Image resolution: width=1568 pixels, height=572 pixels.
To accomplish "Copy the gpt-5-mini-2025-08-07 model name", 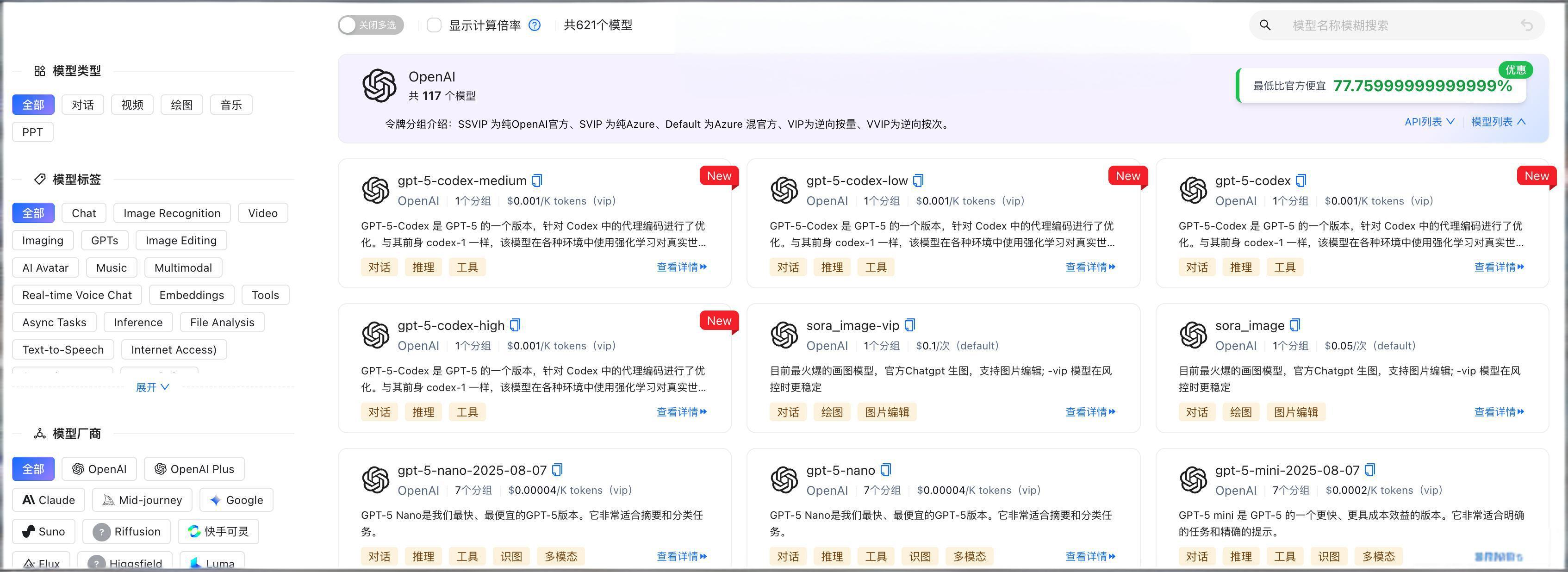I will pyautogui.click(x=1369, y=470).
